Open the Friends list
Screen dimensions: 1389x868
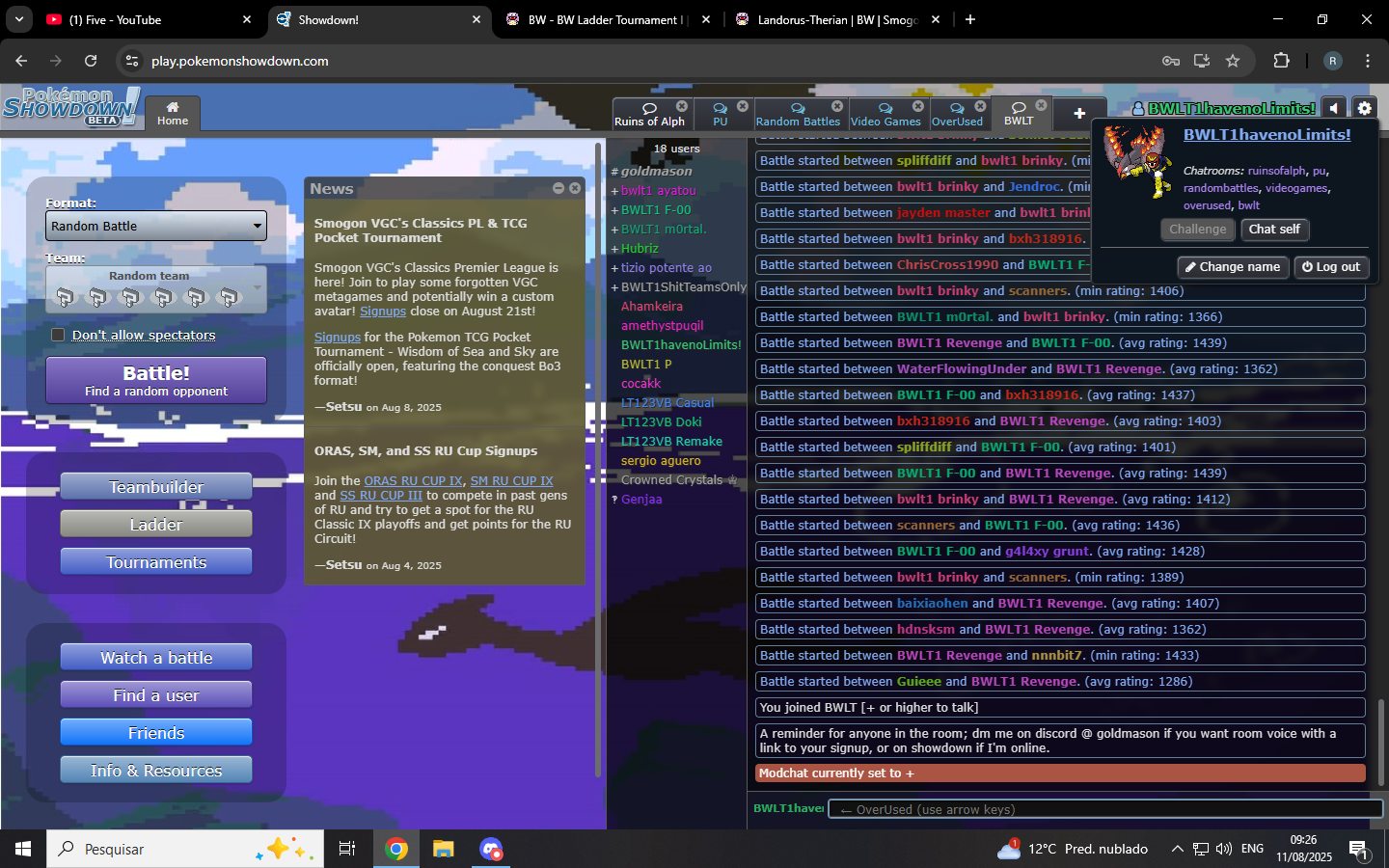click(156, 733)
